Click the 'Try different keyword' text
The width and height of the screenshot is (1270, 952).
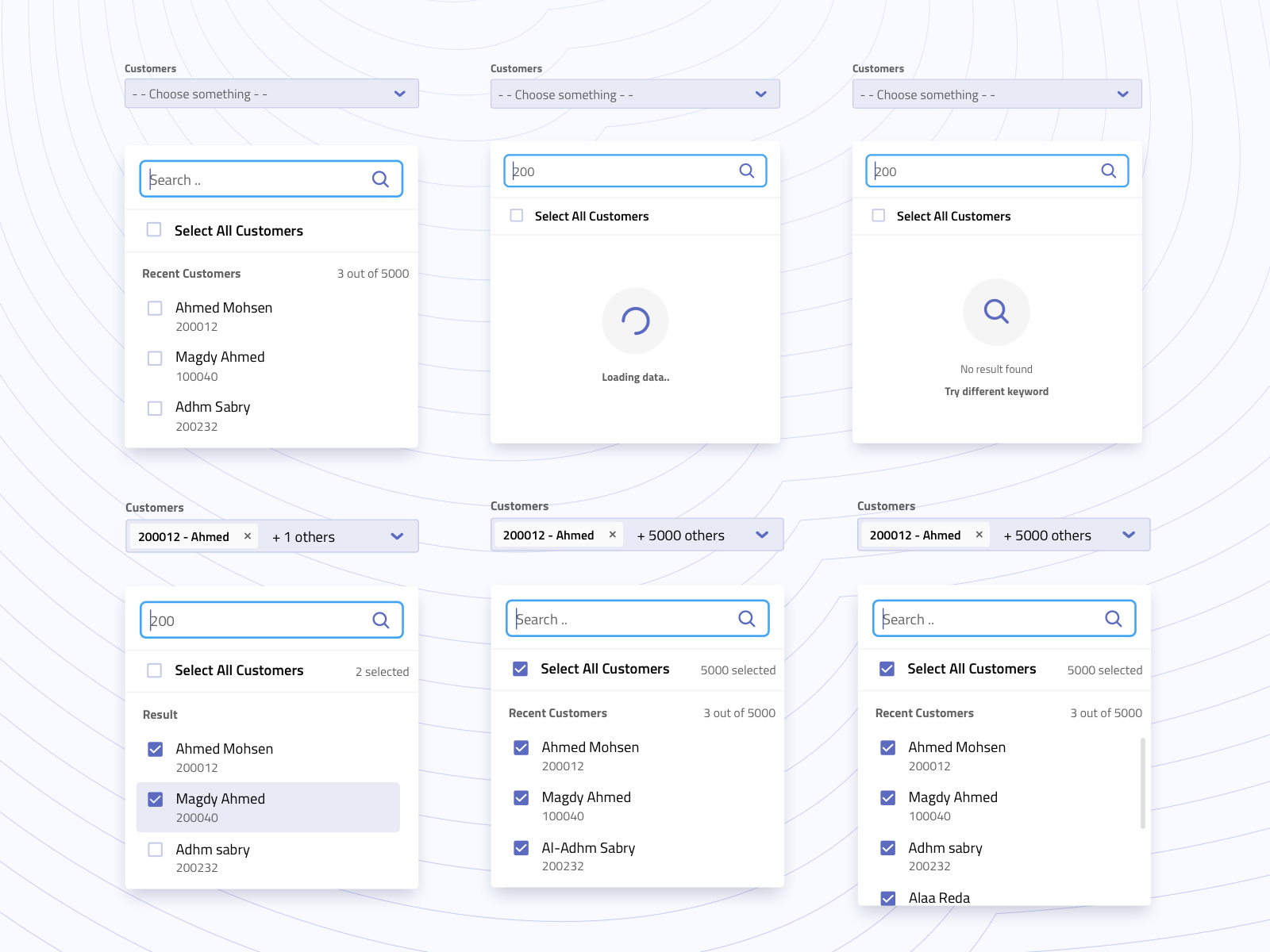tap(996, 391)
